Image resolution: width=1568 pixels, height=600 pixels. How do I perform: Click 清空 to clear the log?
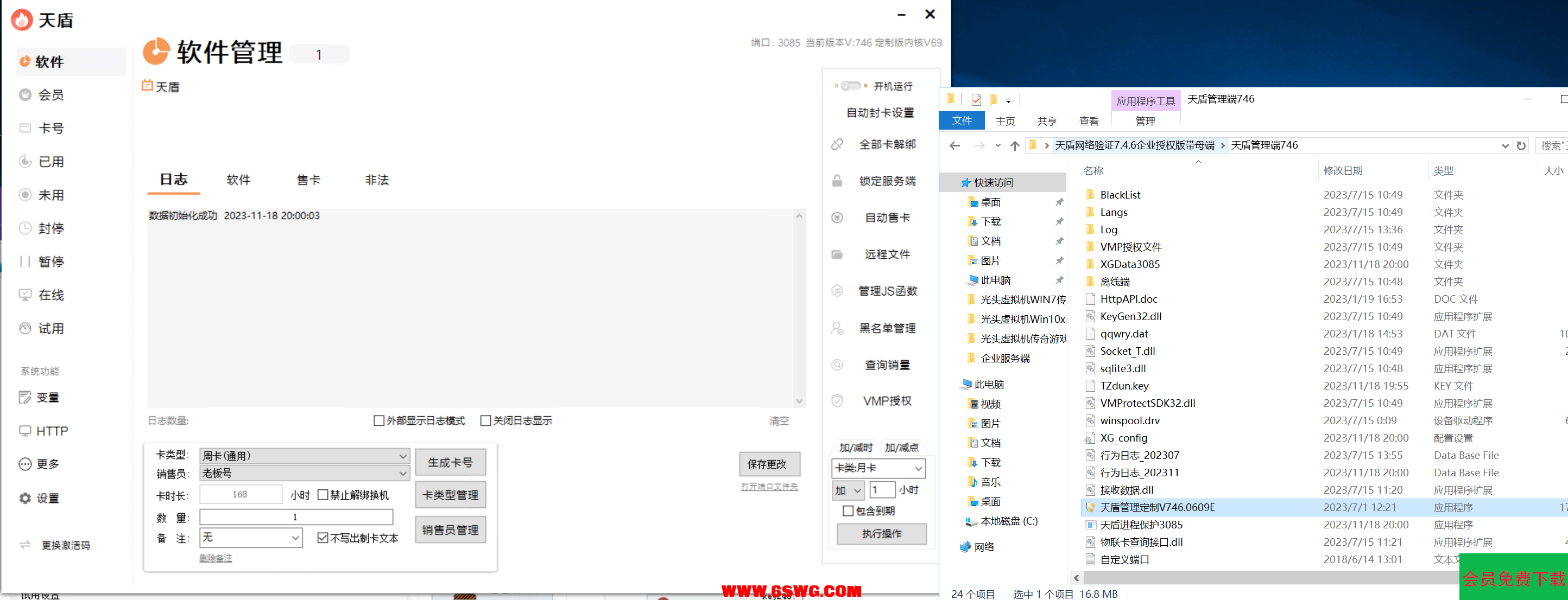(779, 420)
